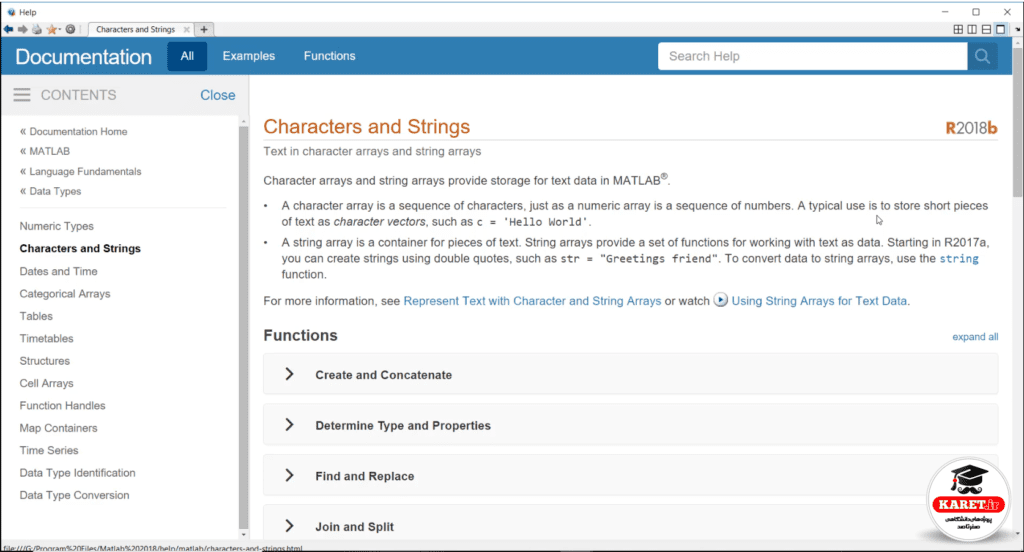Select the All filter tab
This screenshot has height=552, width=1024.
point(187,56)
